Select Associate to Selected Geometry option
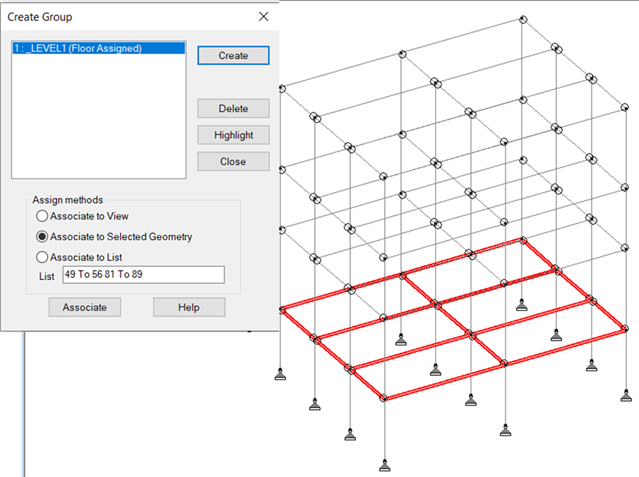The image size is (639, 477). tap(114, 236)
